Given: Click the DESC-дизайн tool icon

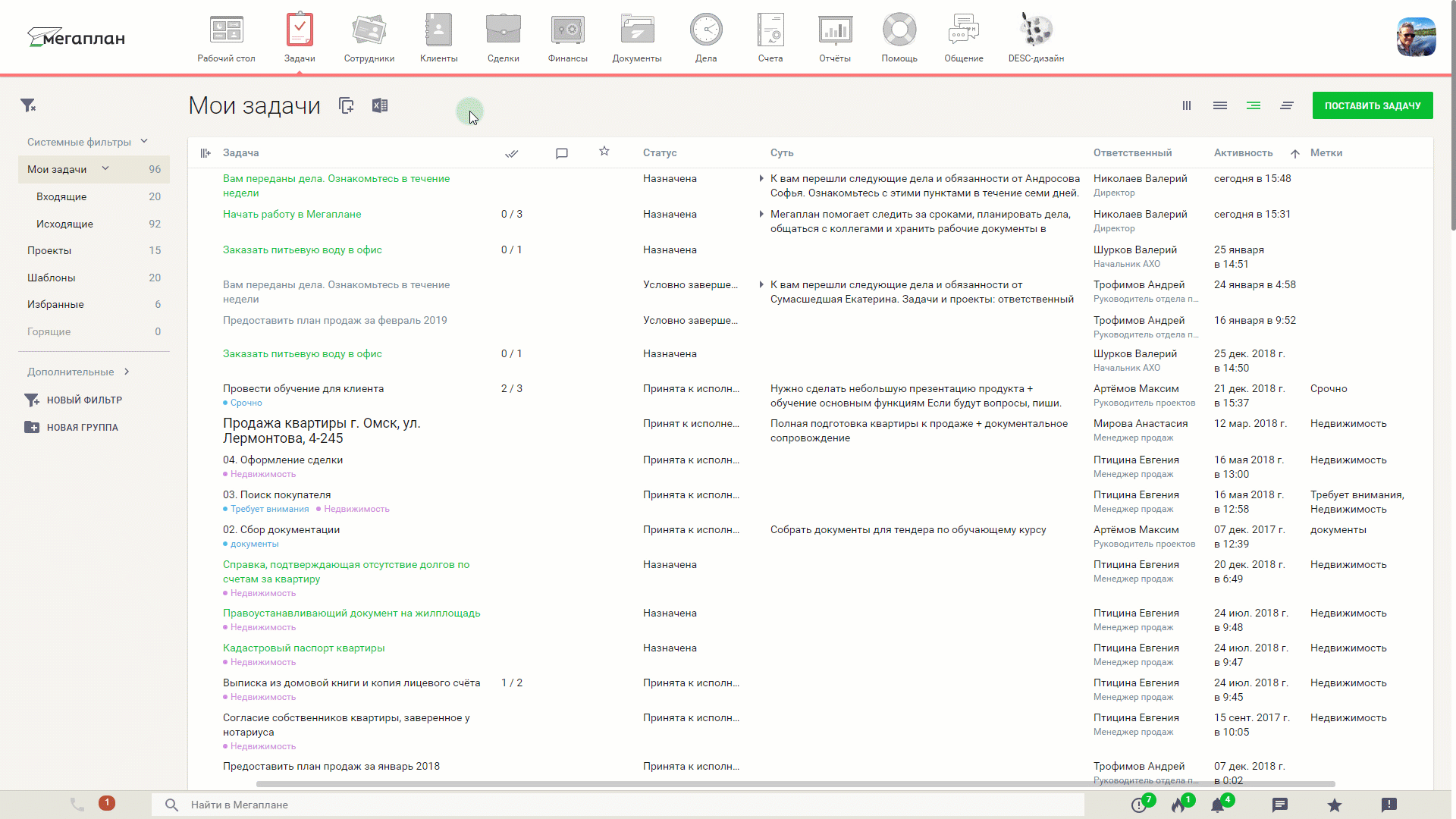Looking at the screenshot, I should [x=1035, y=30].
